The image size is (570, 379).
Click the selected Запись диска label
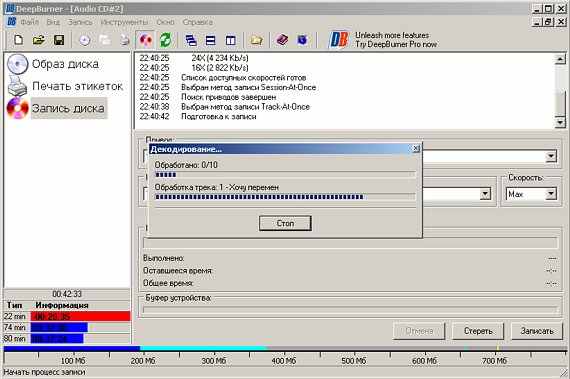(68, 108)
